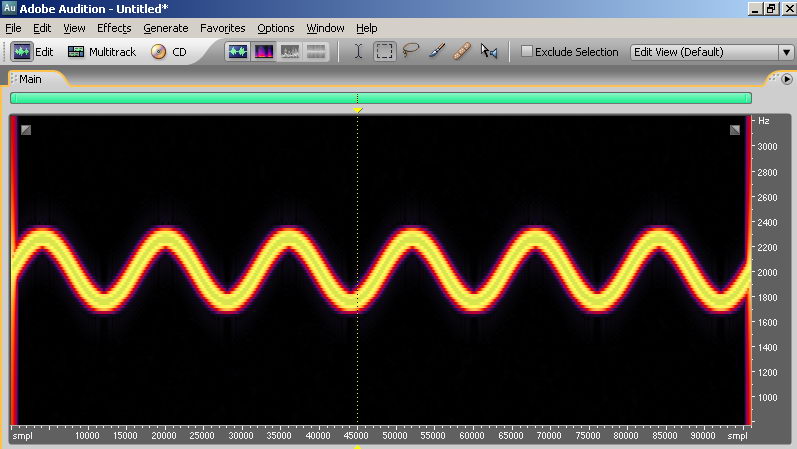797x449 pixels.
Task: Activate the Marquee Selection tool
Action: (x=385, y=52)
